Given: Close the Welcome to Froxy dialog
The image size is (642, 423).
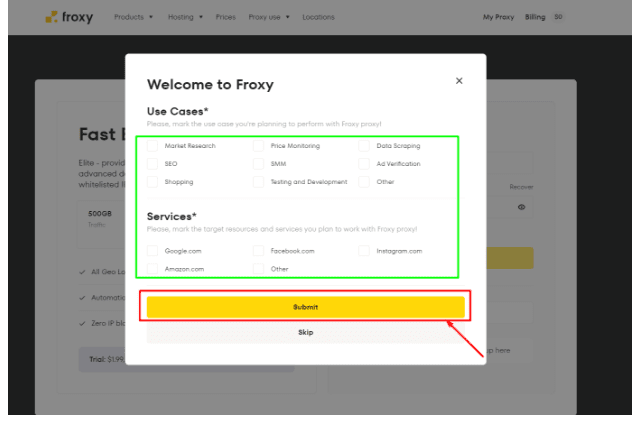Looking at the screenshot, I should 459,81.
